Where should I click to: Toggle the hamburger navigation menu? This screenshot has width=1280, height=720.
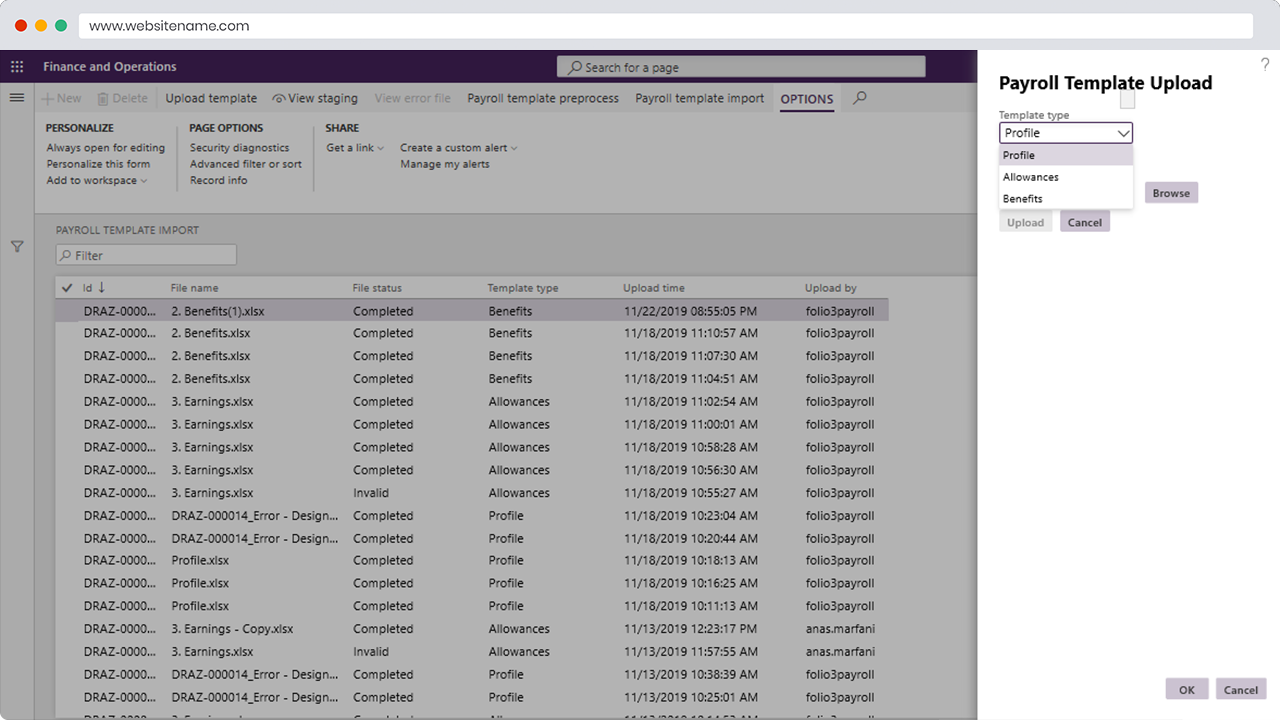point(16,98)
